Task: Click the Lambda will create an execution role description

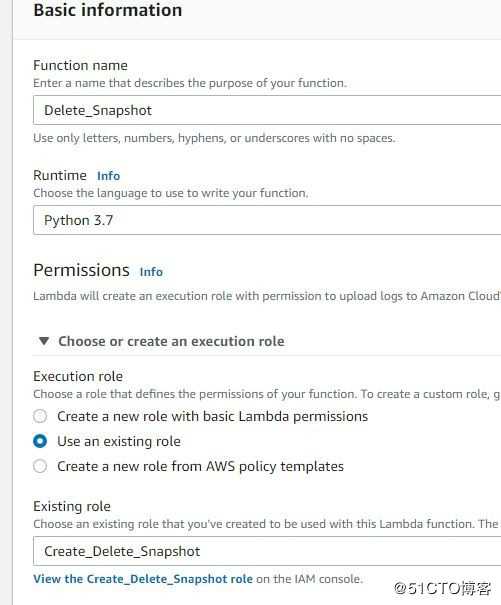Action: click(x=267, y=296)
